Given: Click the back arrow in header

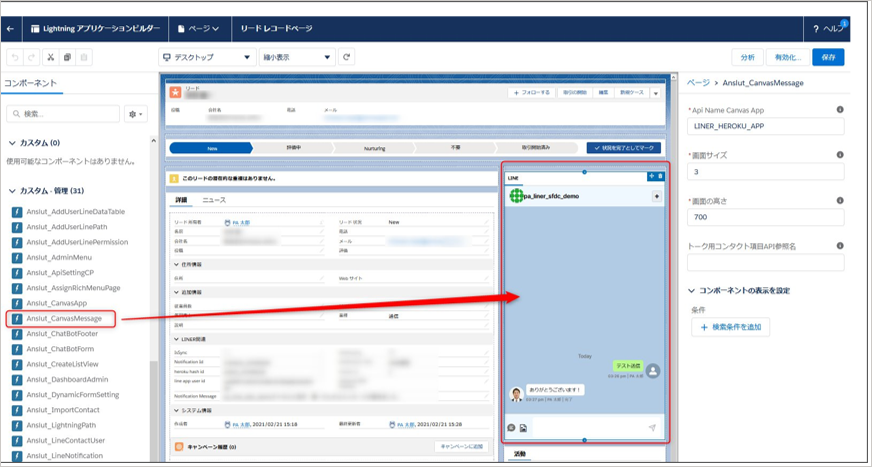Looking at the screenshot, I should coord(11,28).
